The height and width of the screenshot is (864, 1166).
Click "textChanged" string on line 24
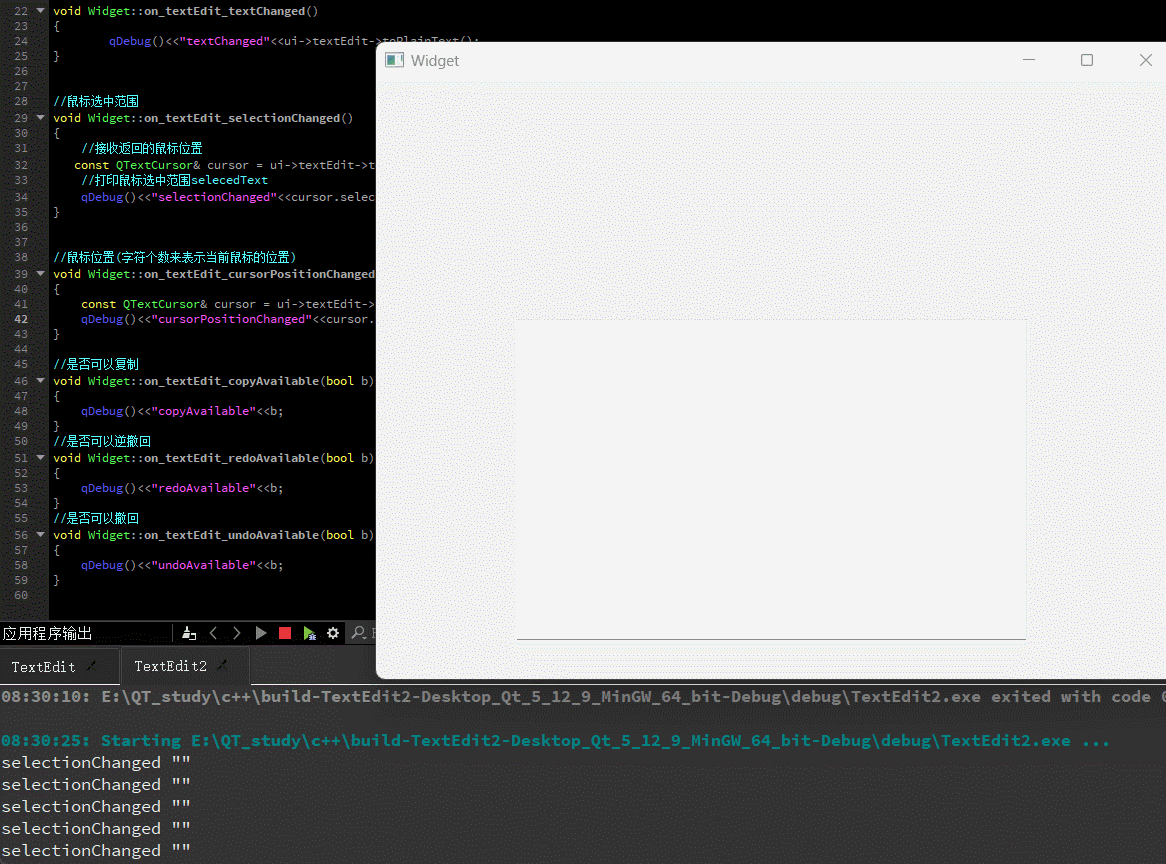pyautogui.click(x=225, y=41)
